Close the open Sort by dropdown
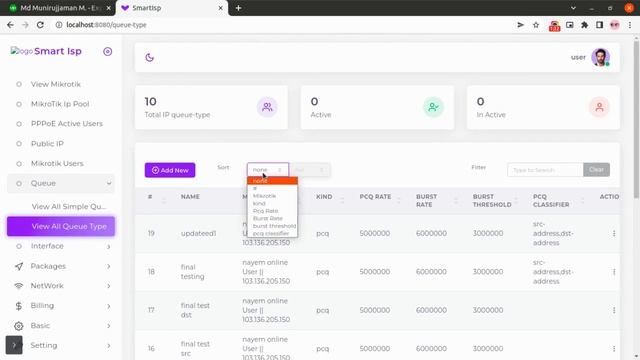Viewport: 640px width, 360px height. (x=268, y=170)
